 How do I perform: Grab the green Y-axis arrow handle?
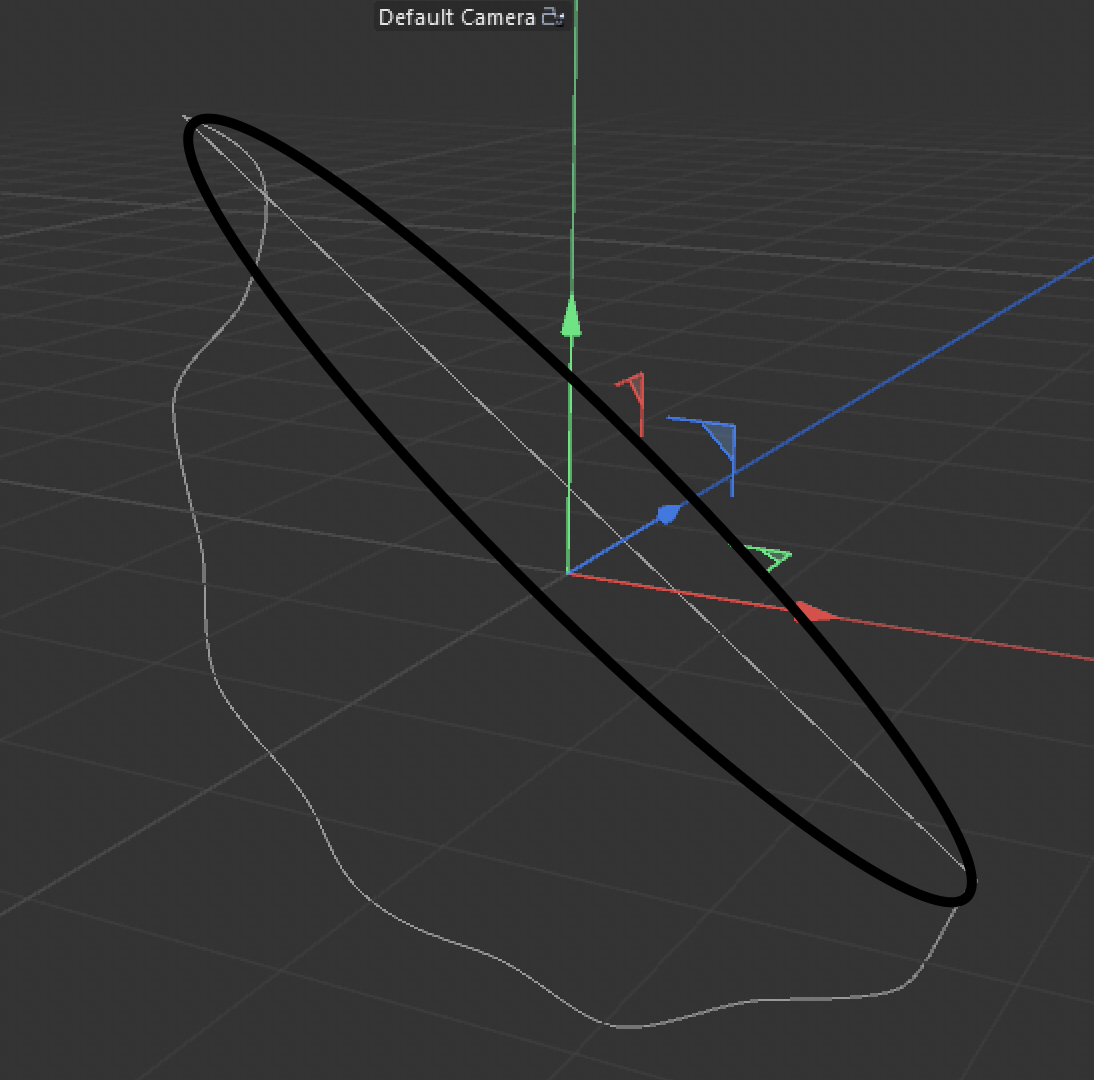click(571, 317)
